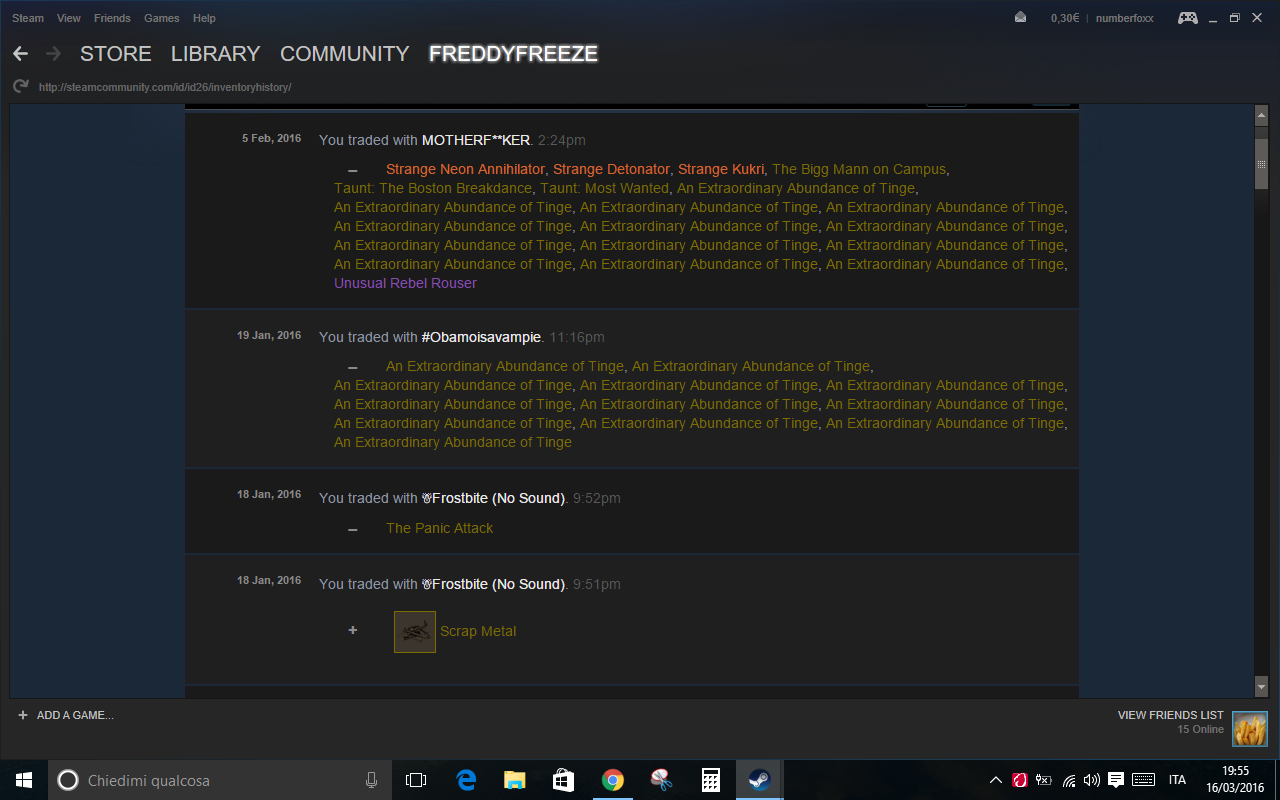Screen dimensions: 1280x800
Task: Open the Games menu
Action: click(x=162, y=18)
